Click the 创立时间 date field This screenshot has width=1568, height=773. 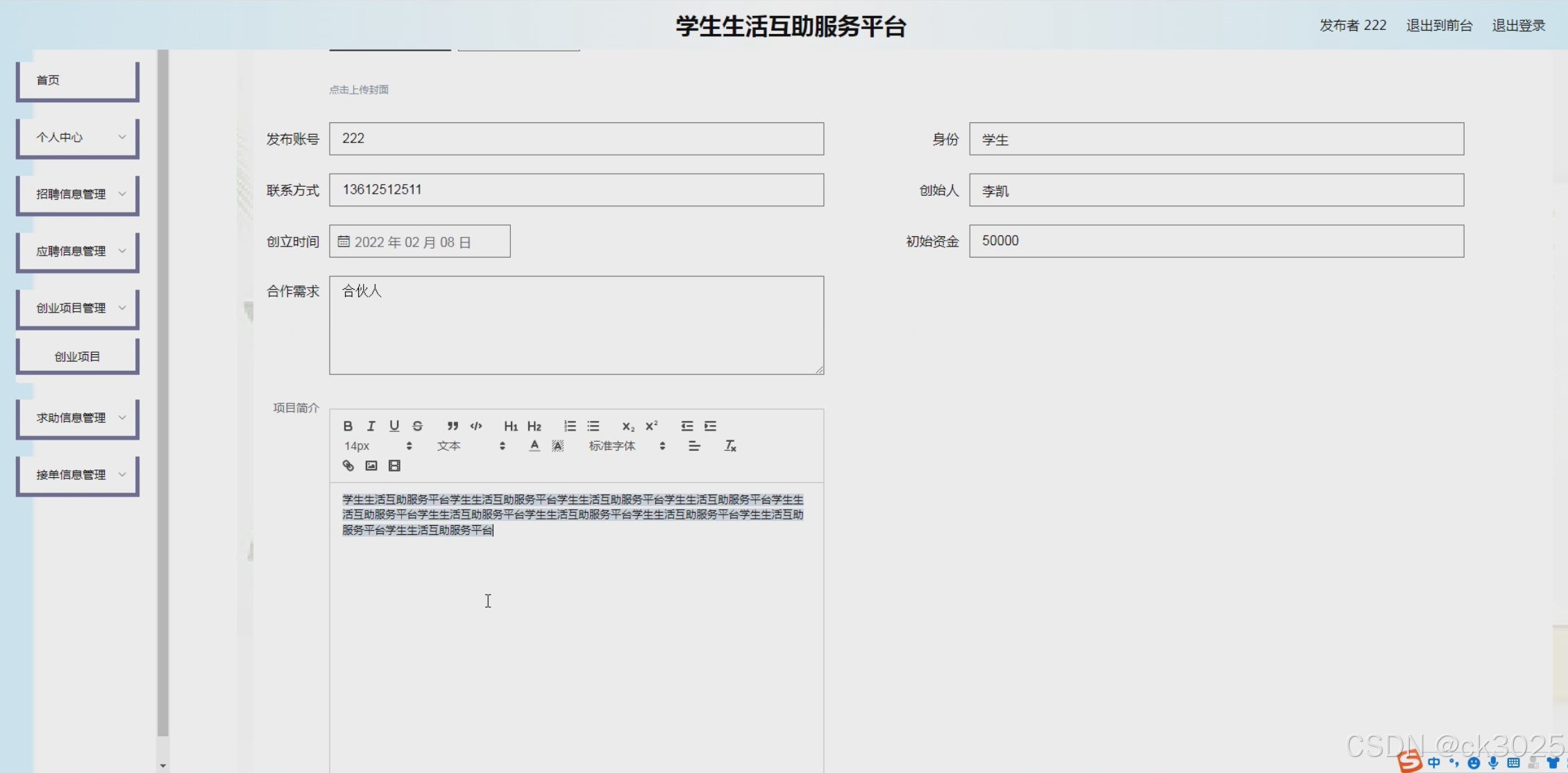point(419,242)
